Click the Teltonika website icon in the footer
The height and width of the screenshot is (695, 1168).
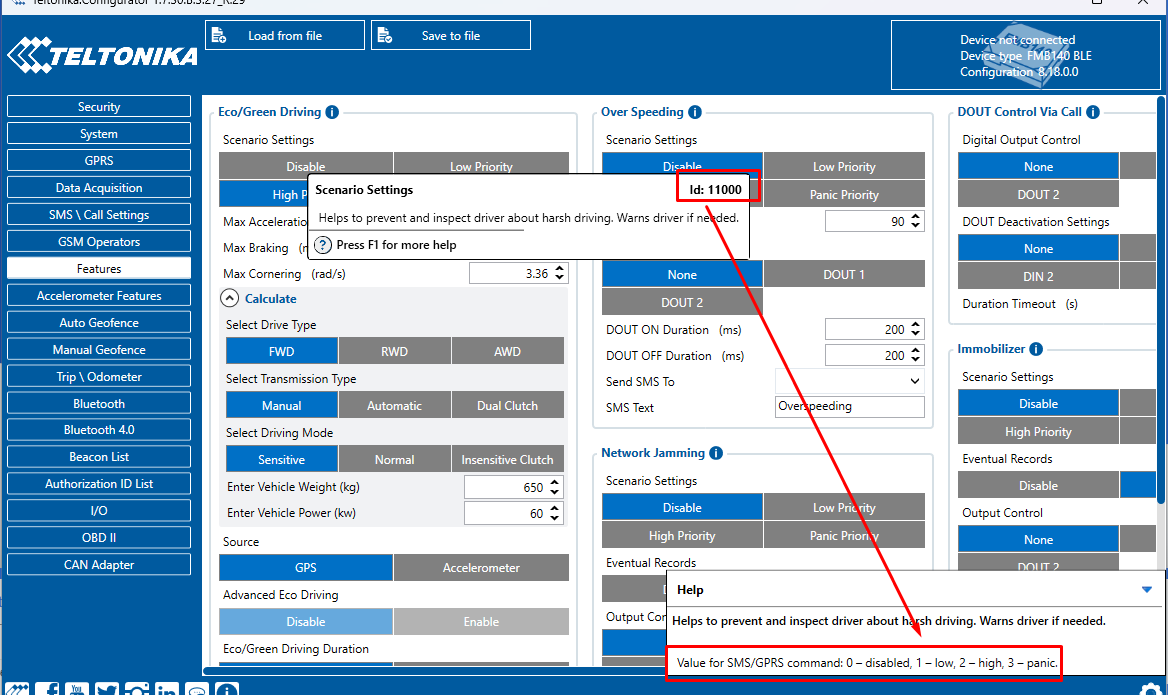pos(17,689)
